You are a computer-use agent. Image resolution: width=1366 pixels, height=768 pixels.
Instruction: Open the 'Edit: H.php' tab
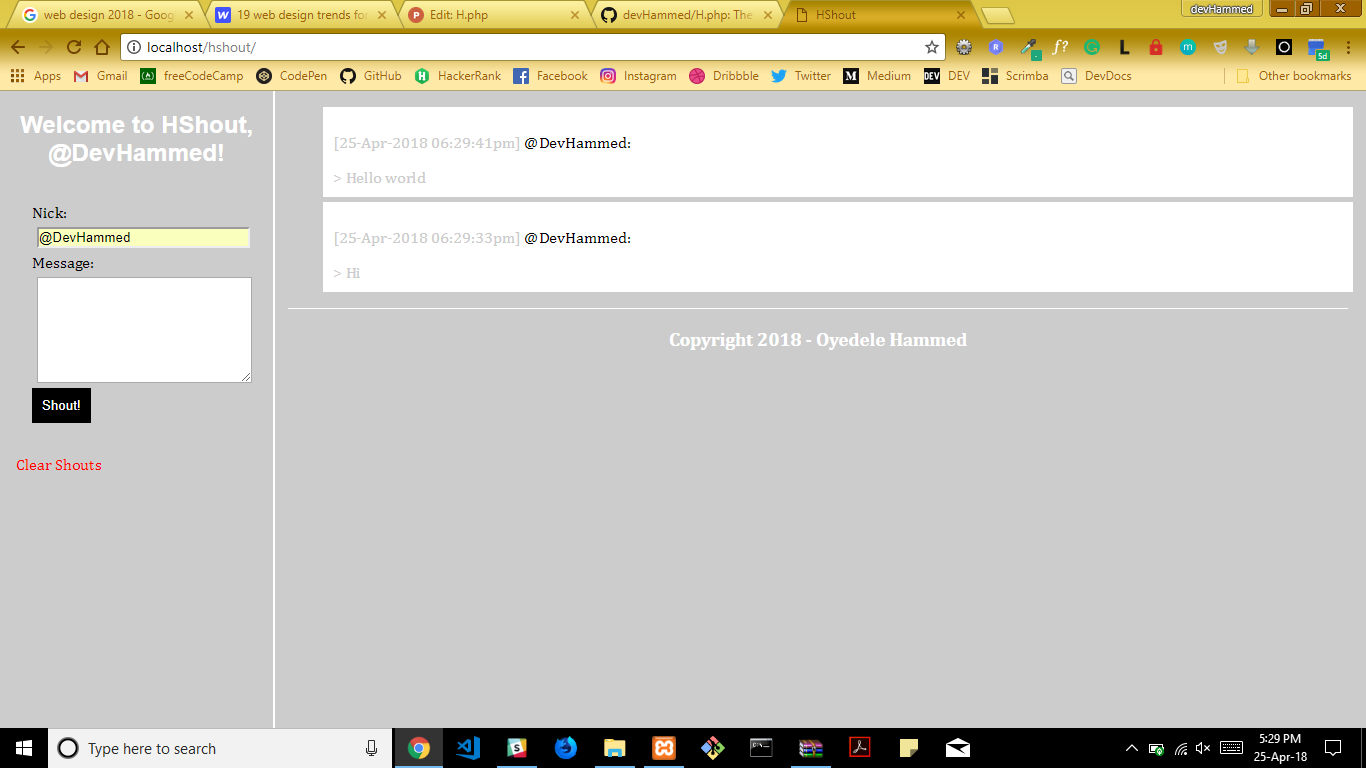494,15
